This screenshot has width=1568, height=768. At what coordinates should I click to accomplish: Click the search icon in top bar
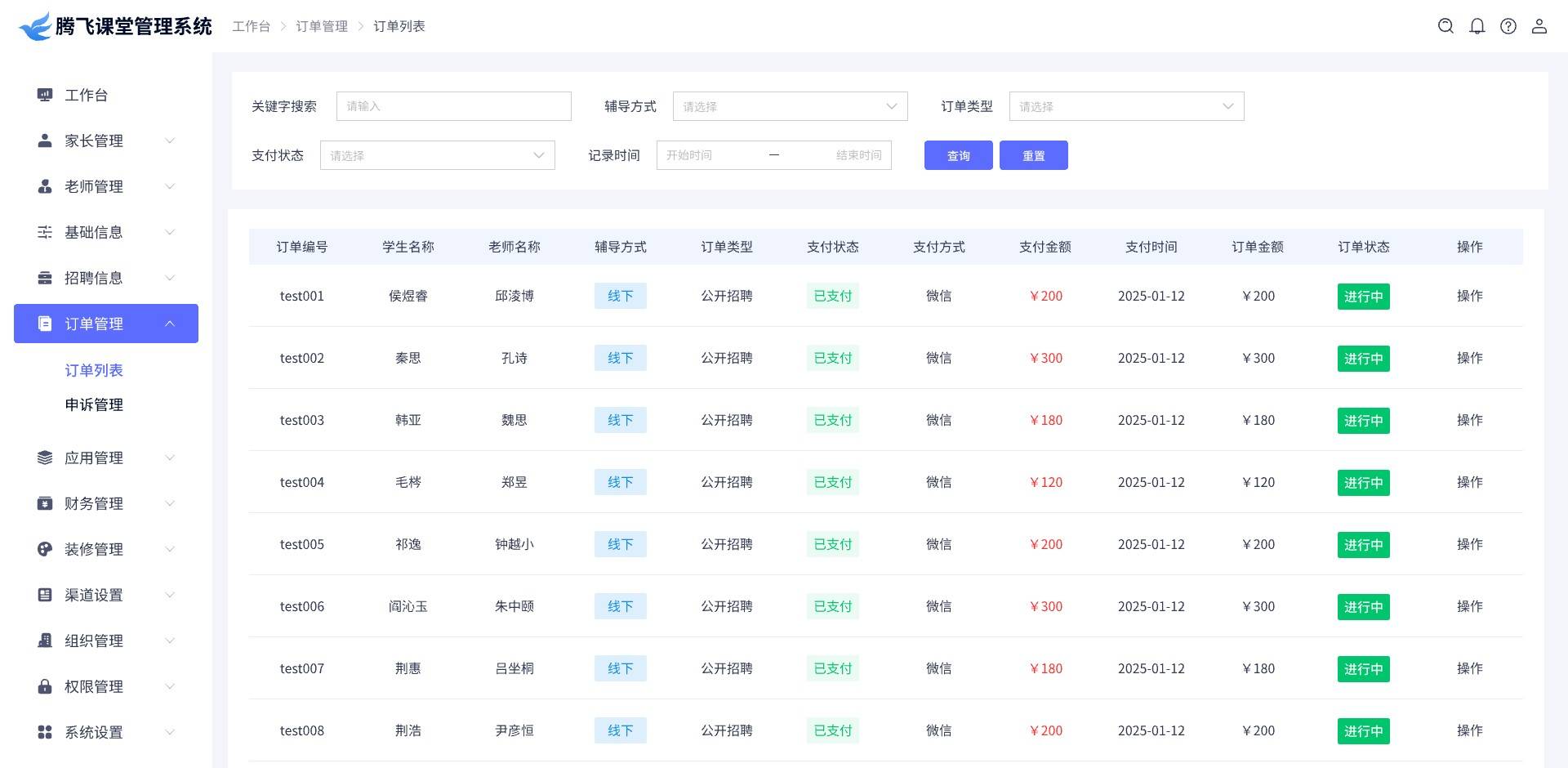[1445, 26]
